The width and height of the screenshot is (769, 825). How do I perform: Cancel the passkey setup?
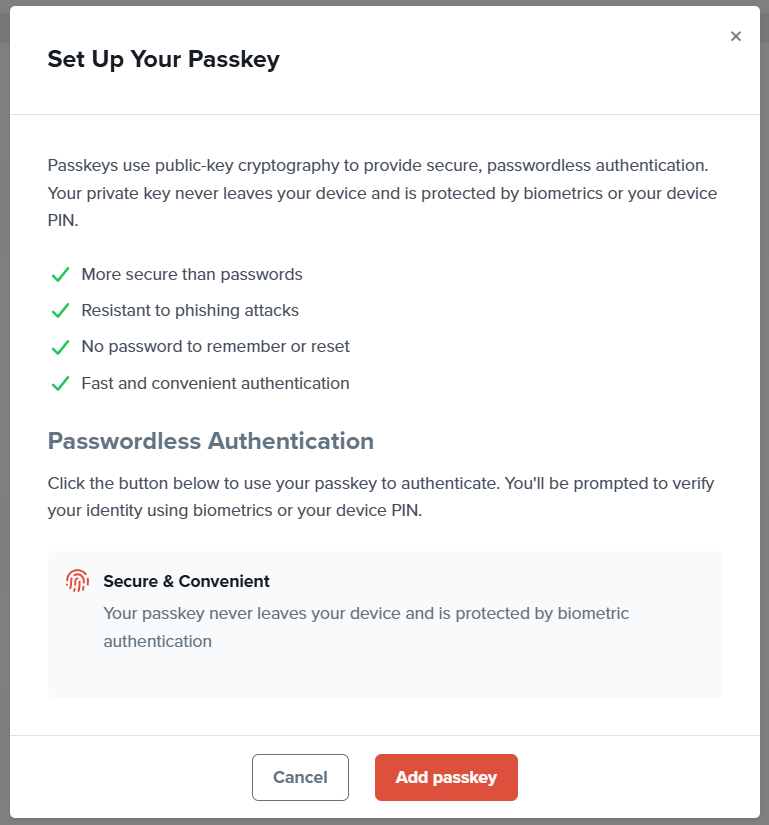click(x=300, y=777)
